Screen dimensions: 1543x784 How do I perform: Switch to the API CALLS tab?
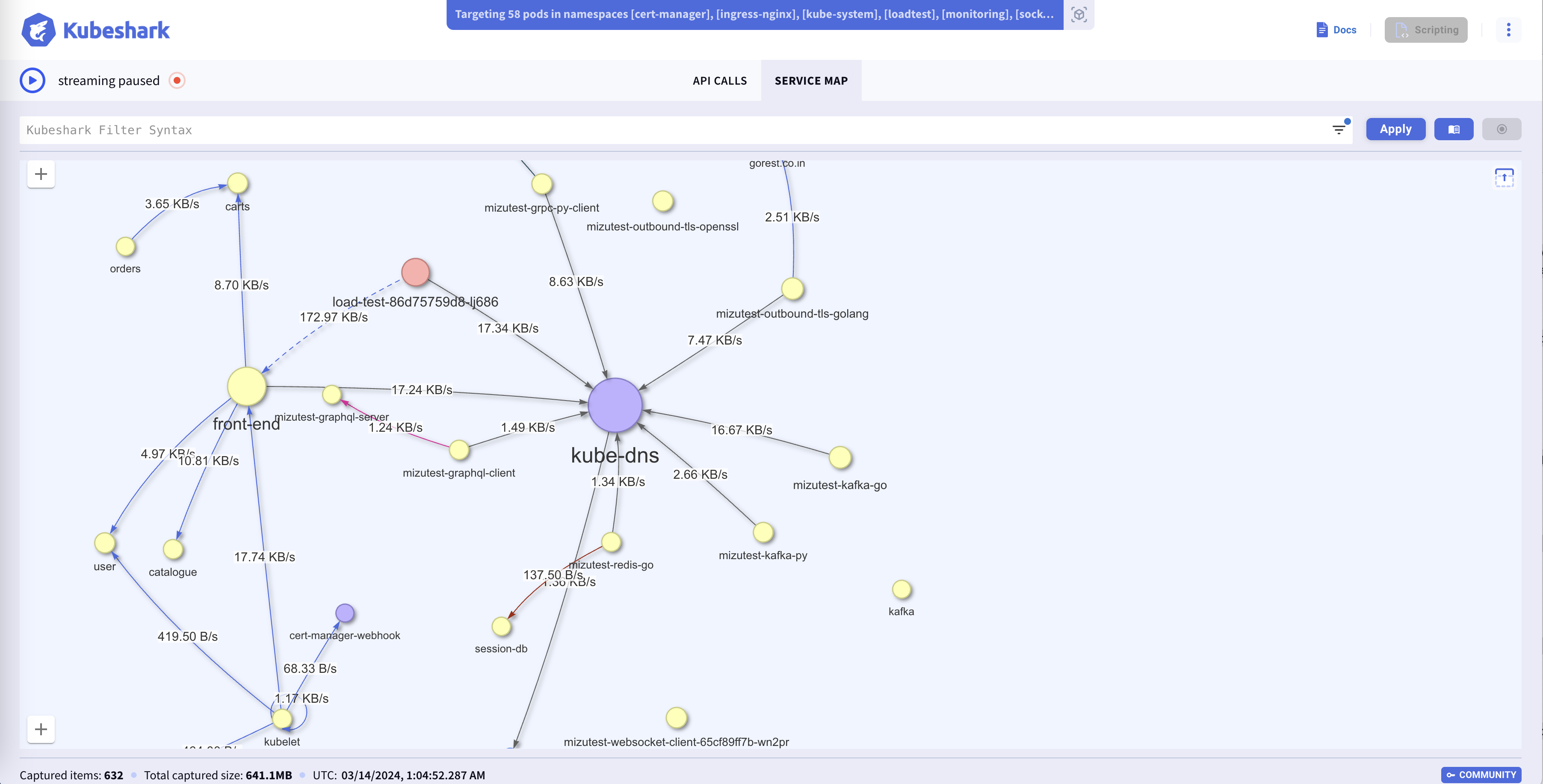719,80
